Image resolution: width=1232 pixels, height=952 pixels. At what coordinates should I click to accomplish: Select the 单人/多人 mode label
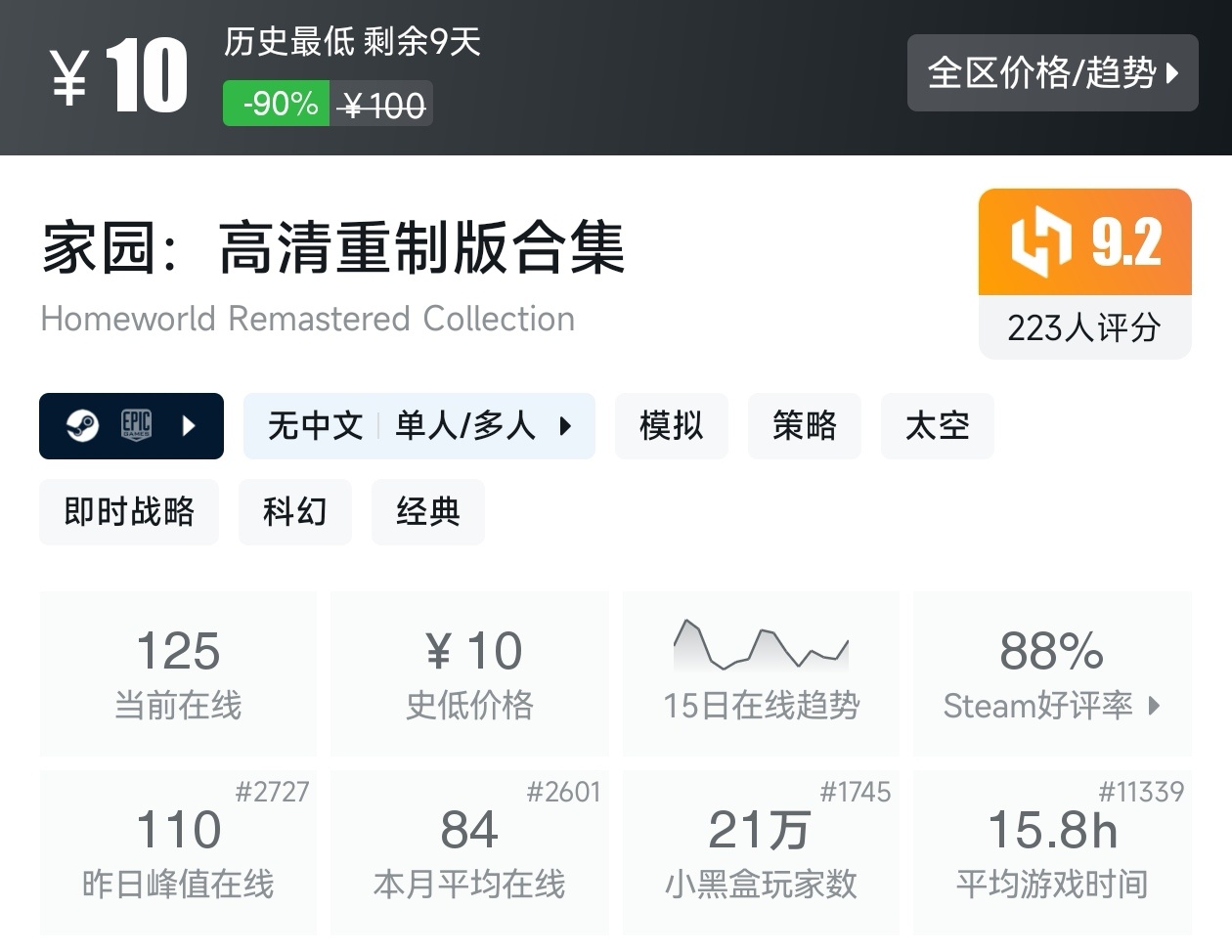click(x=465, y=425)
